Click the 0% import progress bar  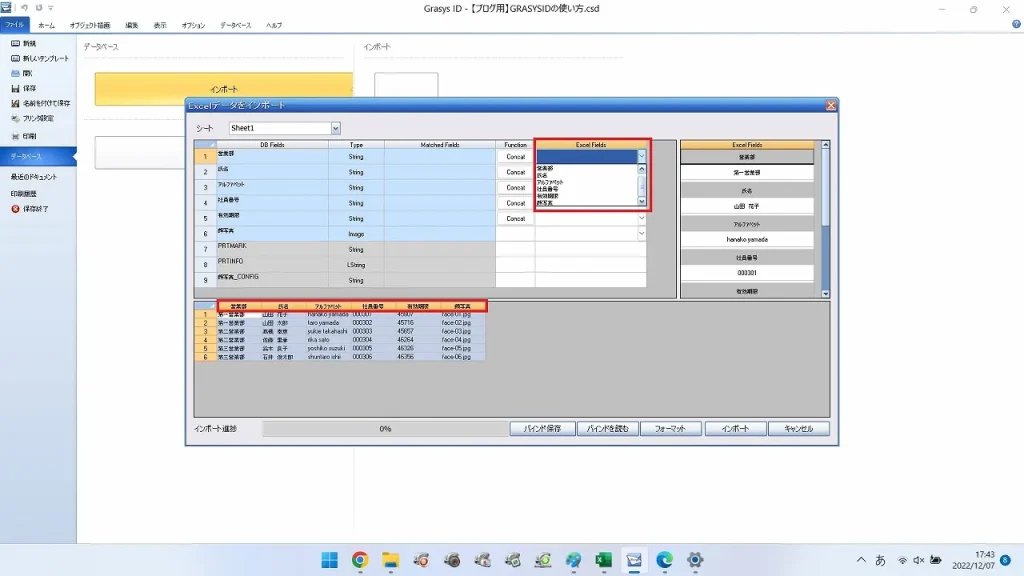385,428
